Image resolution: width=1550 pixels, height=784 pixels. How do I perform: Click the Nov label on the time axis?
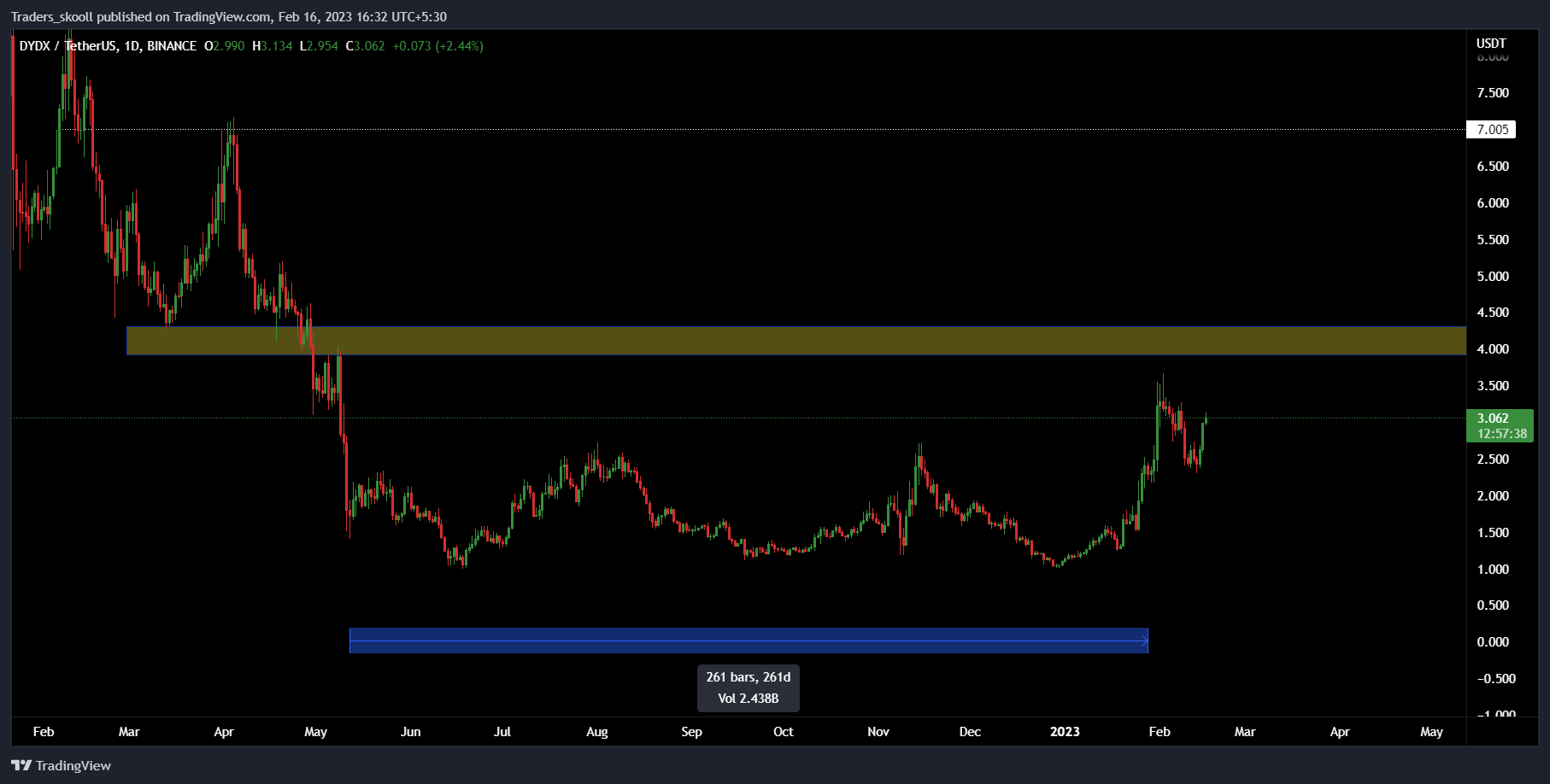[x=878, y=732]
